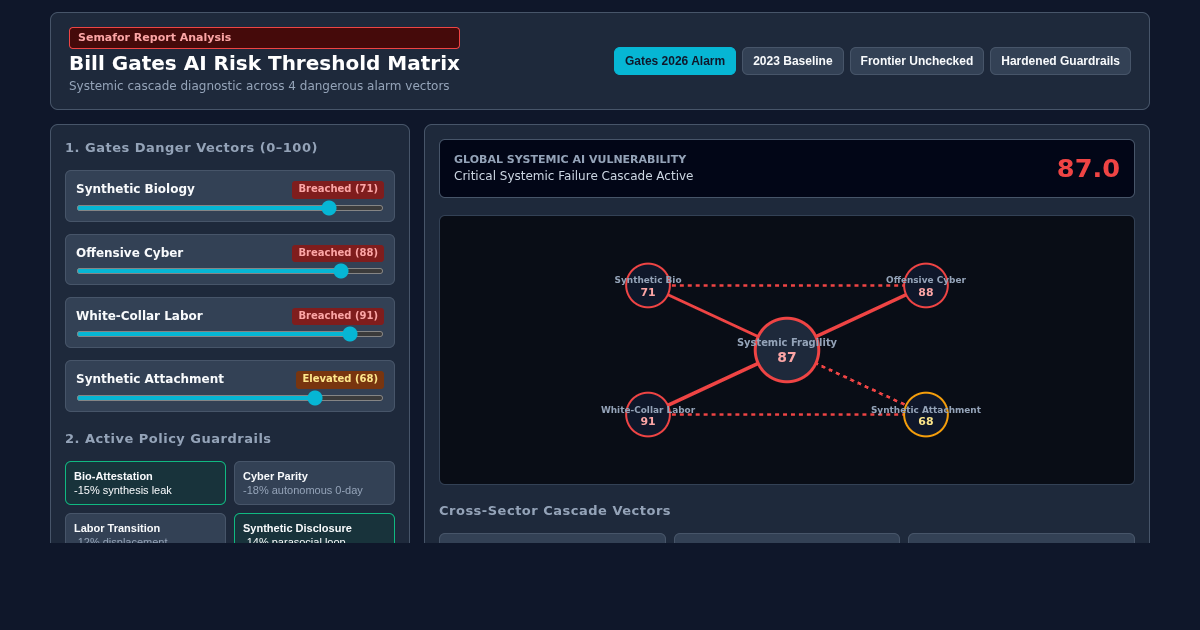This screenshot has height=630, width=1200.
Task: Choose the Frontier Unchecked scenario
Action: (917, 61)
